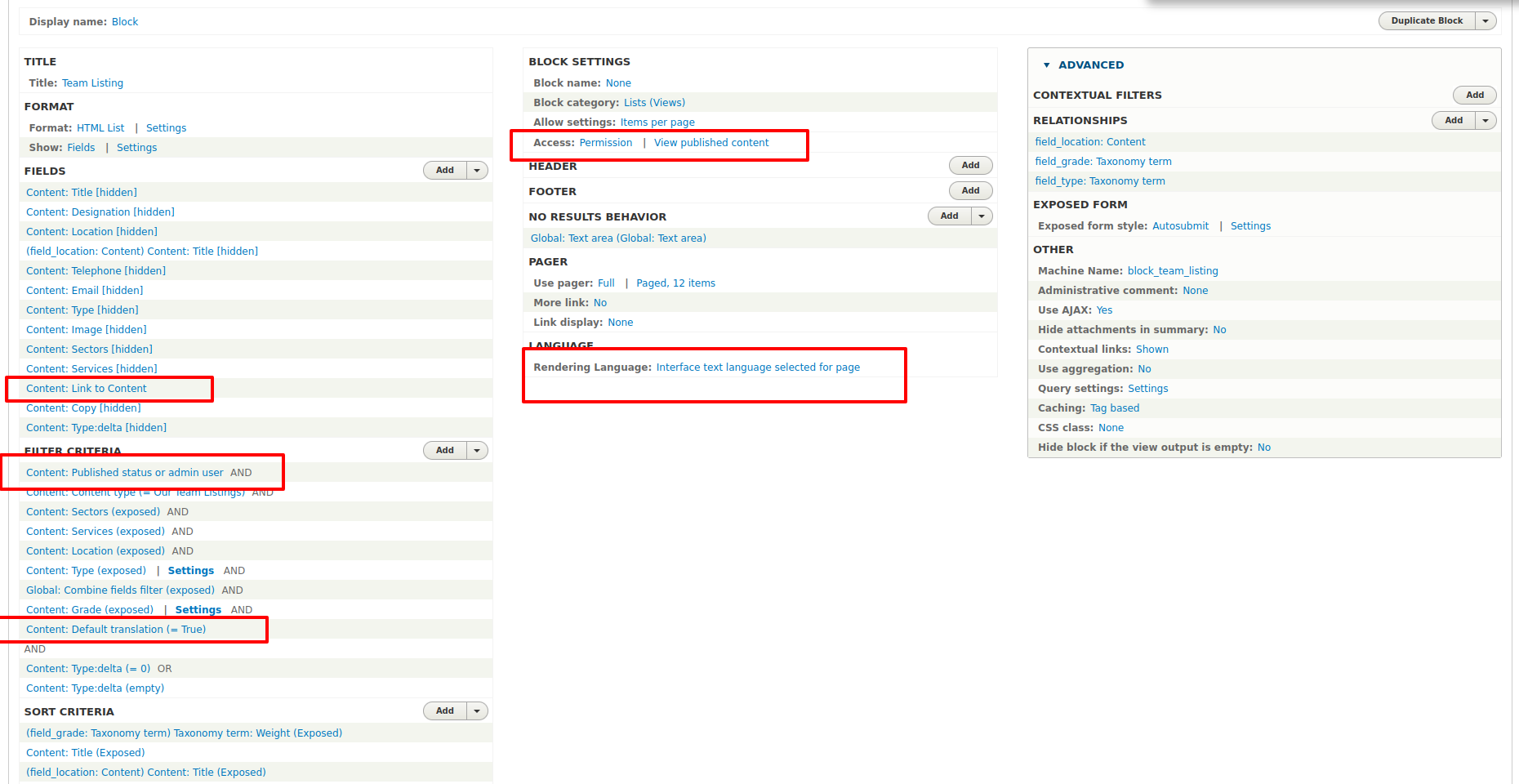
Task: Change the format from HTML List
Action: coord(100,127)
